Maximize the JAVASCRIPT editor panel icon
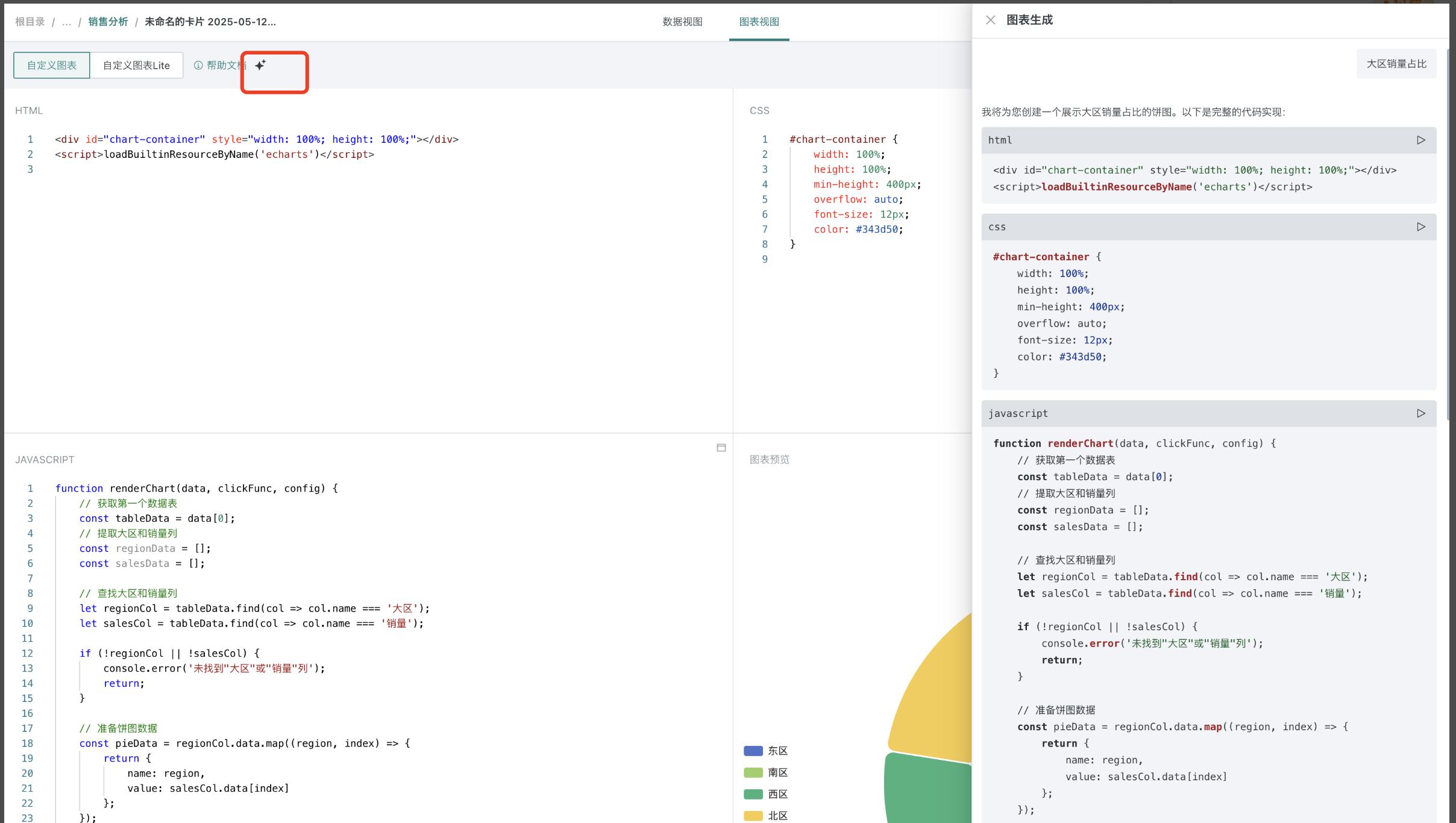 721,448
